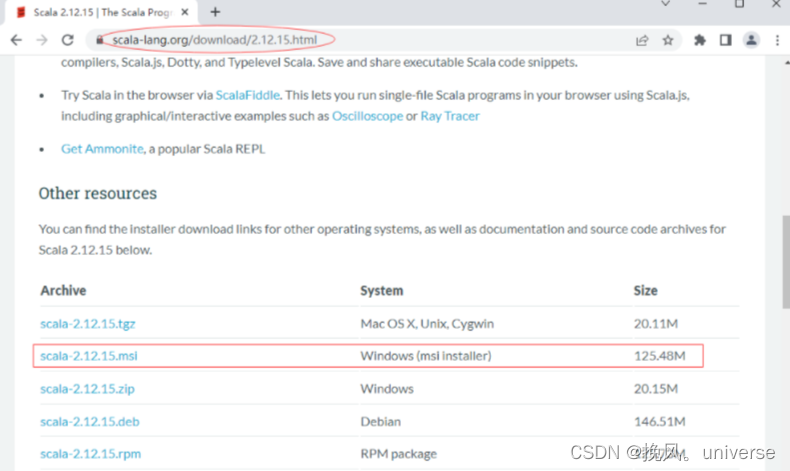Open the Oscilloscope example link
790x471 pixels.
[x=367, y=116]
